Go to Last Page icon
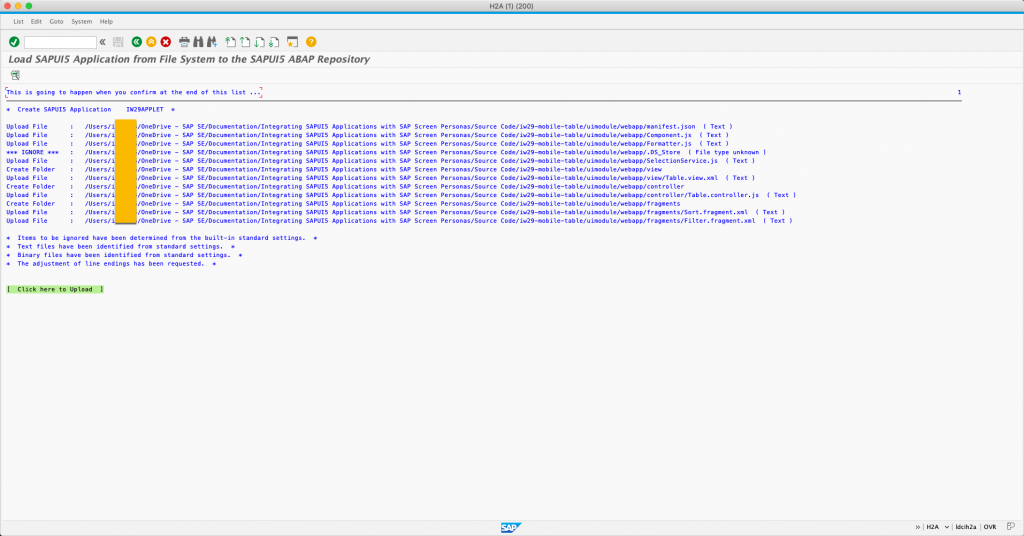The width and height of the screenshot is (1024, 536). point(274,42)
